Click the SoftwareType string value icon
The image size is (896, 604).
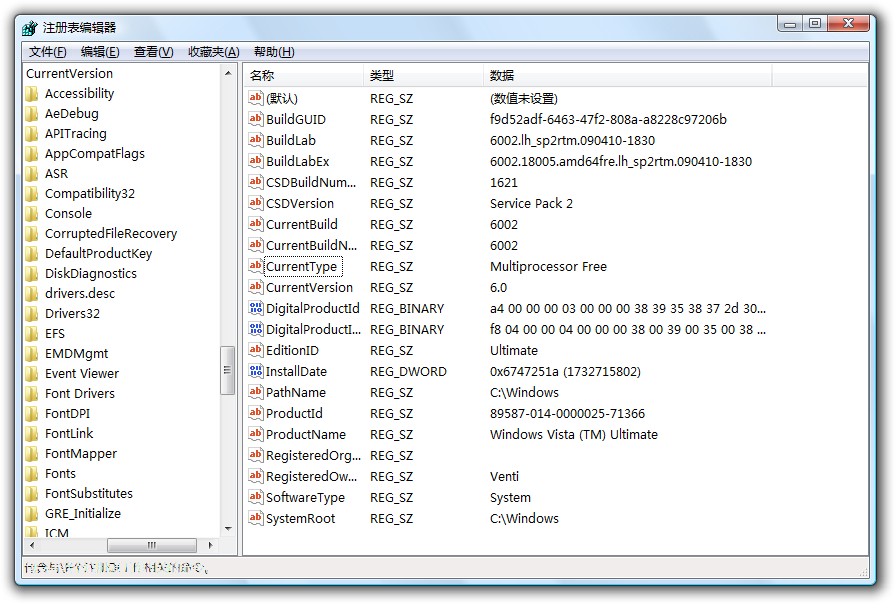255,497
